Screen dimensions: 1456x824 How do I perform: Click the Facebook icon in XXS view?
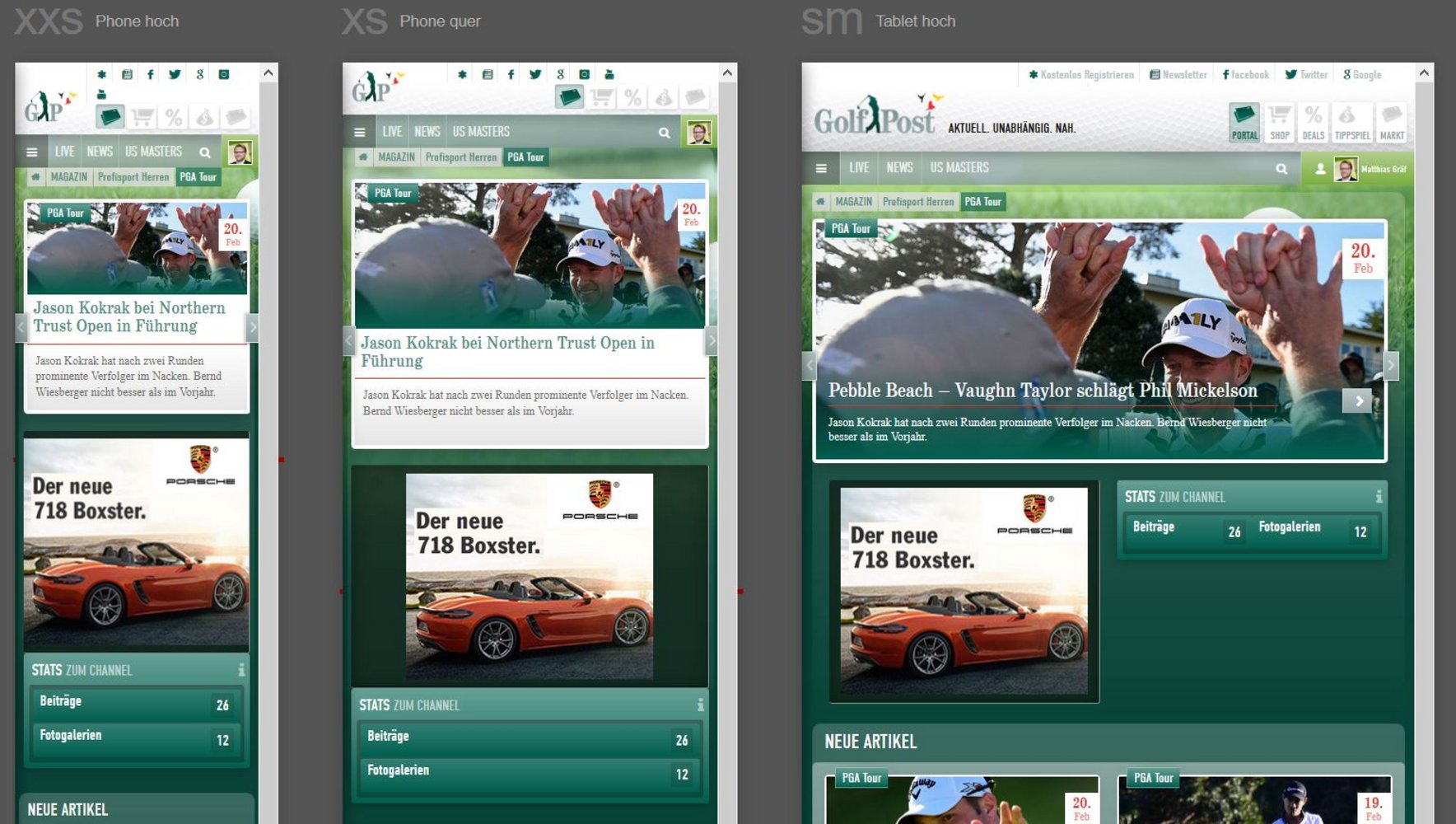tap(150, 74)
